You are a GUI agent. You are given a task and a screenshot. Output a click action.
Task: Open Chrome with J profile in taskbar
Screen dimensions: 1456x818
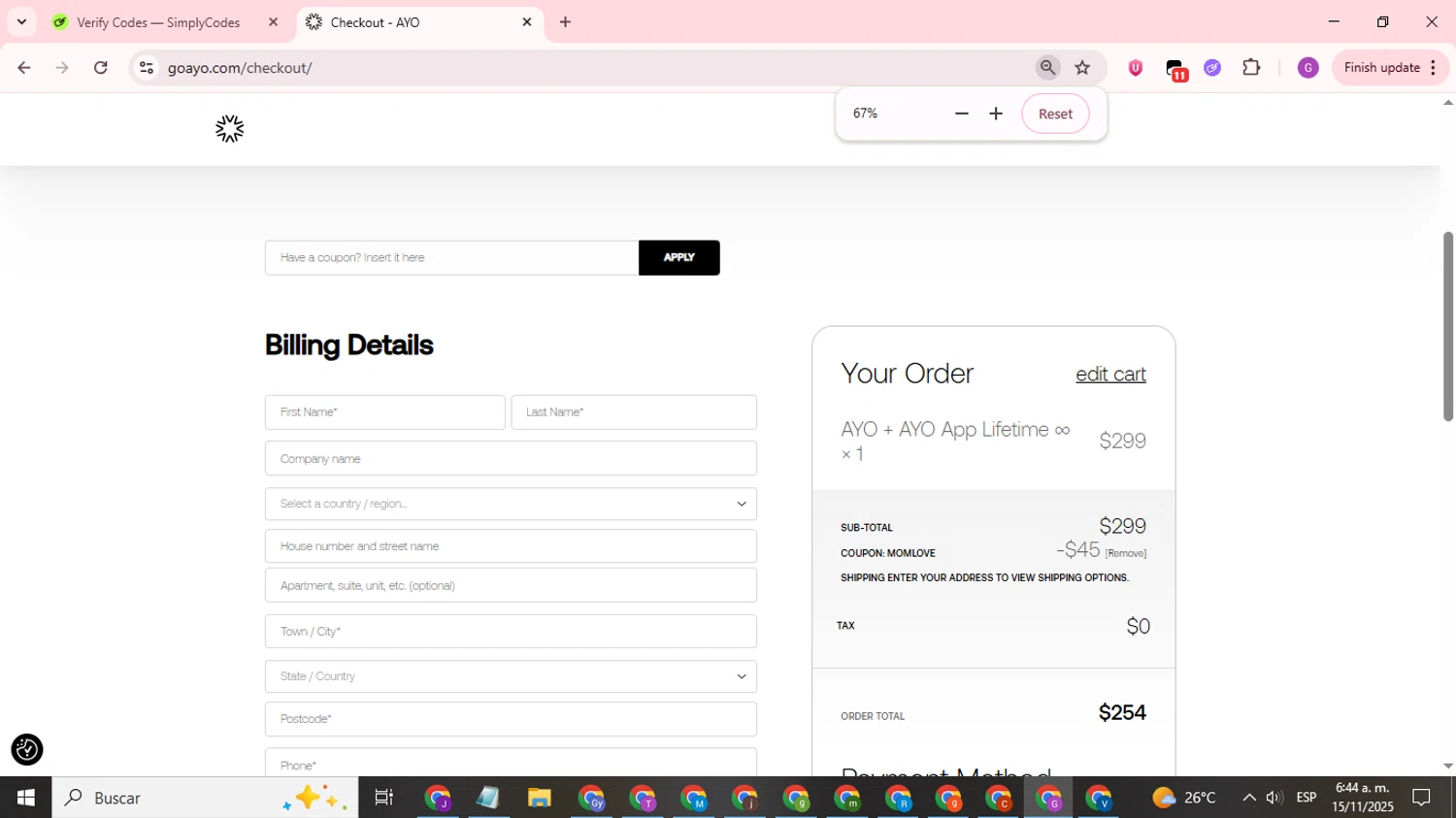pos(438,798)
